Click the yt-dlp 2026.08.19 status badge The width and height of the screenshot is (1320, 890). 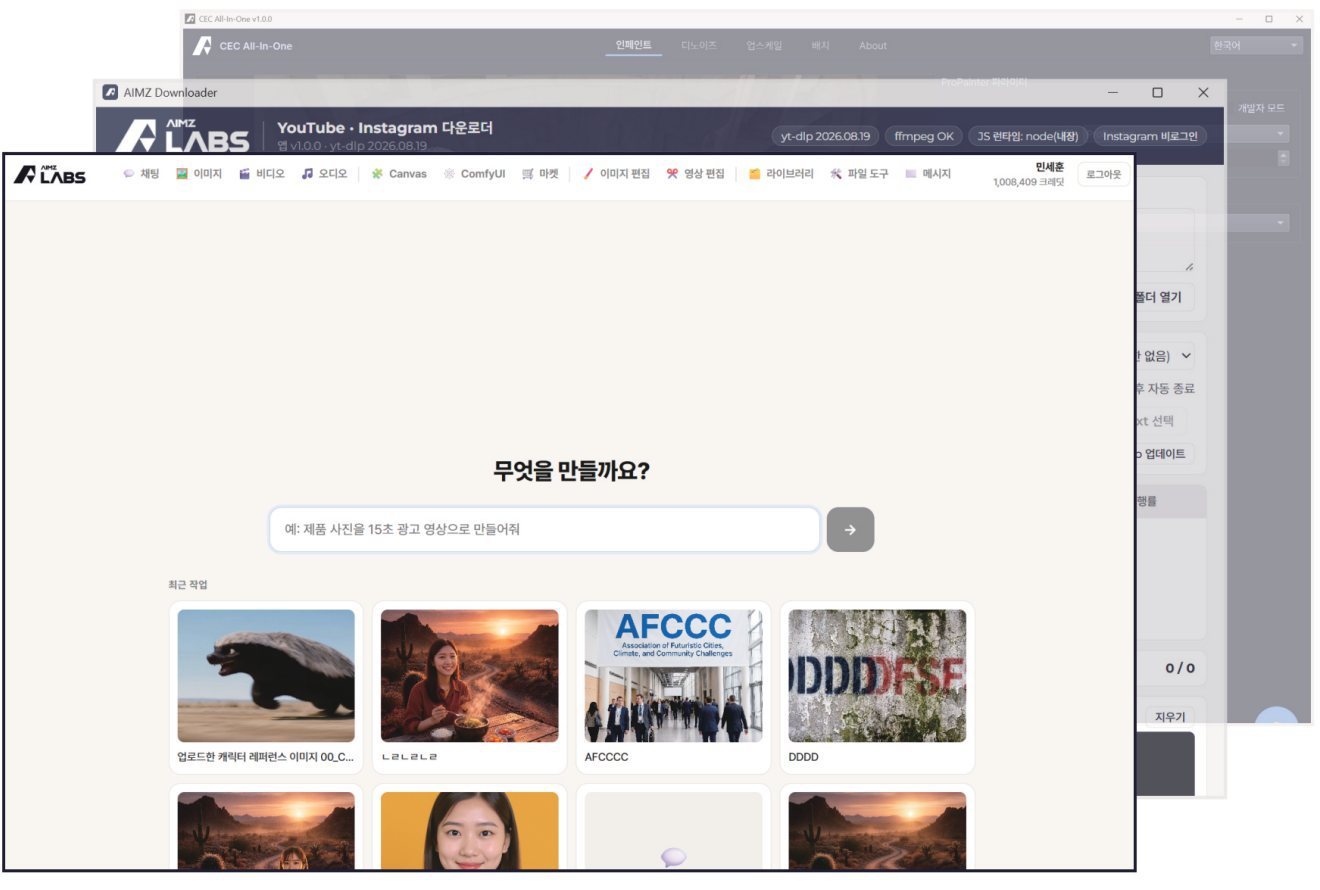click(825, 136)
